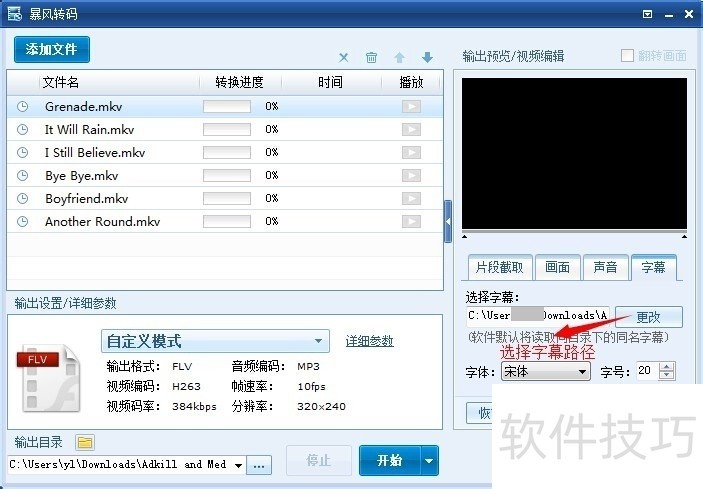Click the black video preview area
Image resolution: width=703 pixels, height=489 pixels.
pos(574,154)
